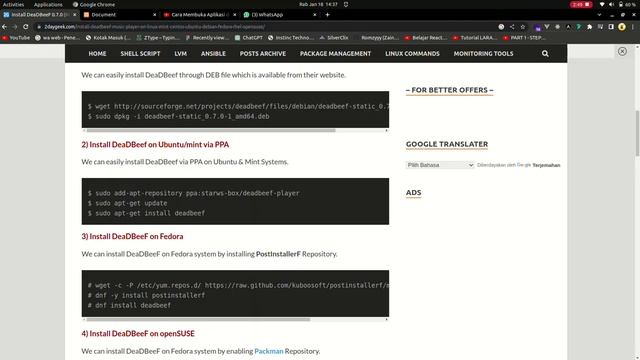Screen dimensions: 640x360
Task: Switch to the WhatsApp tab
Action: (280, 15)
